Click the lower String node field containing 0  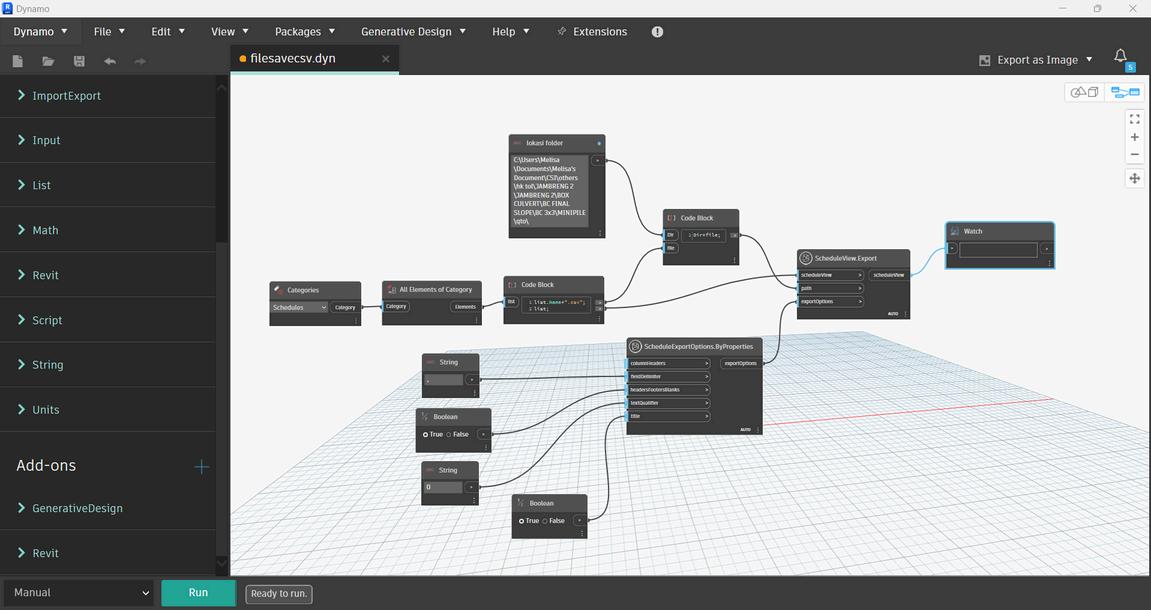click(444, 487)
